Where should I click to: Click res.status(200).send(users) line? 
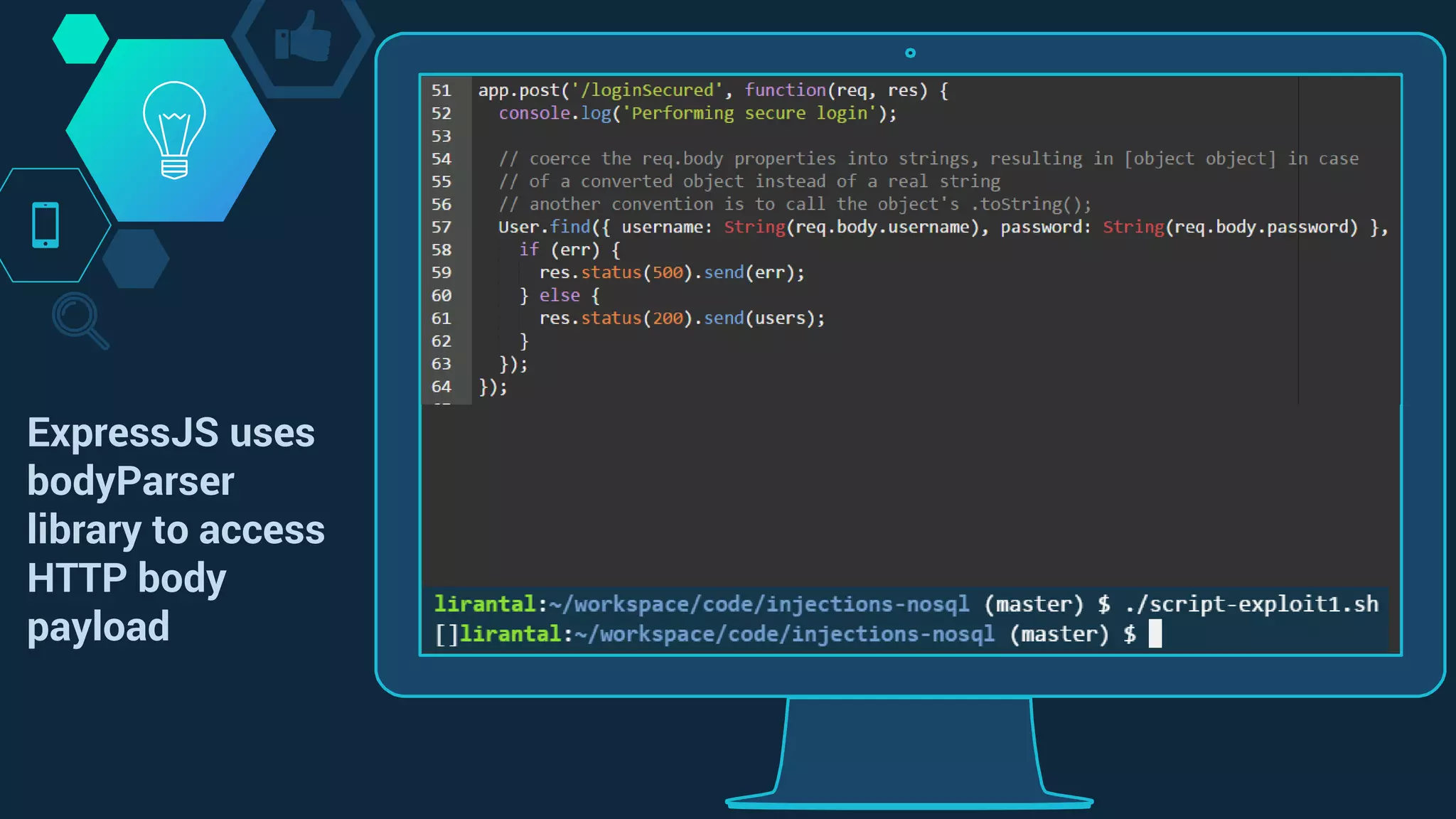[x=682, y=318]
